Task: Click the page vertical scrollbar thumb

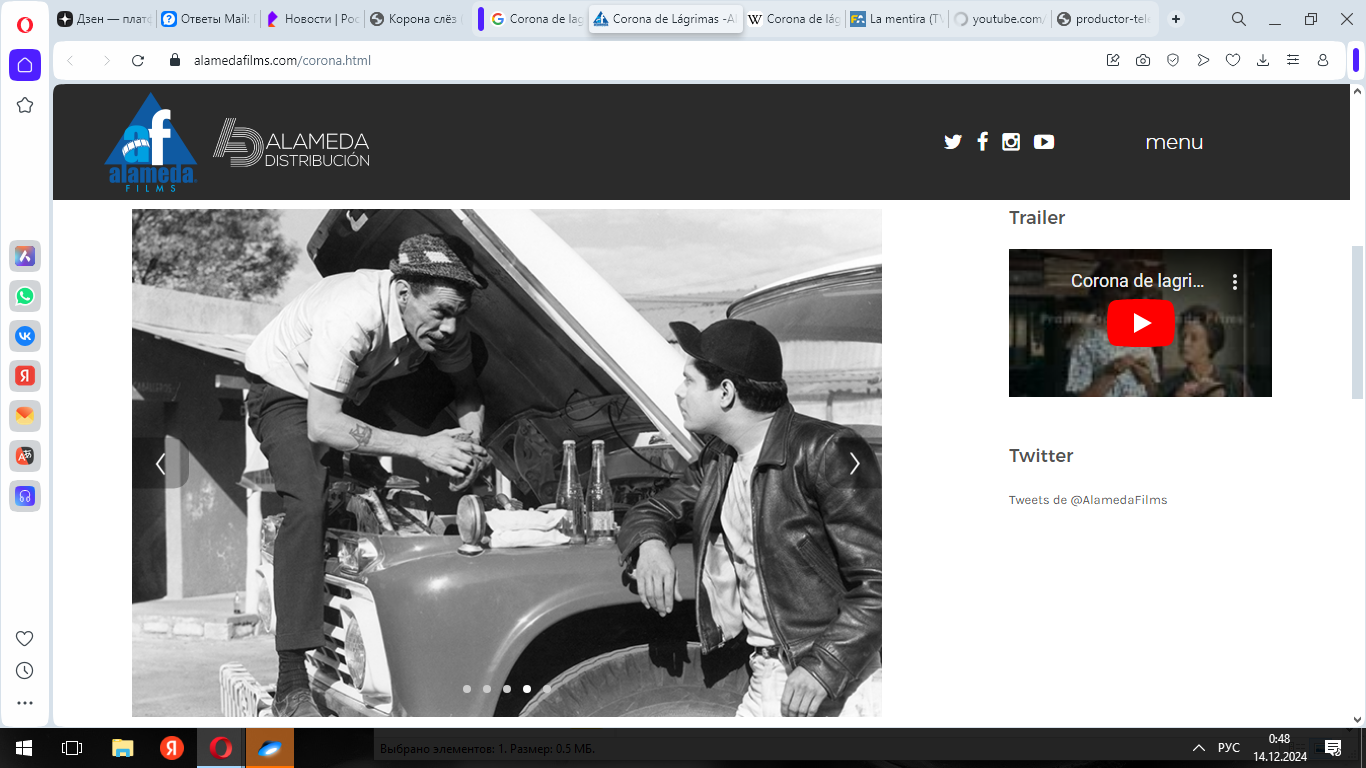Action: [1357, 321]
